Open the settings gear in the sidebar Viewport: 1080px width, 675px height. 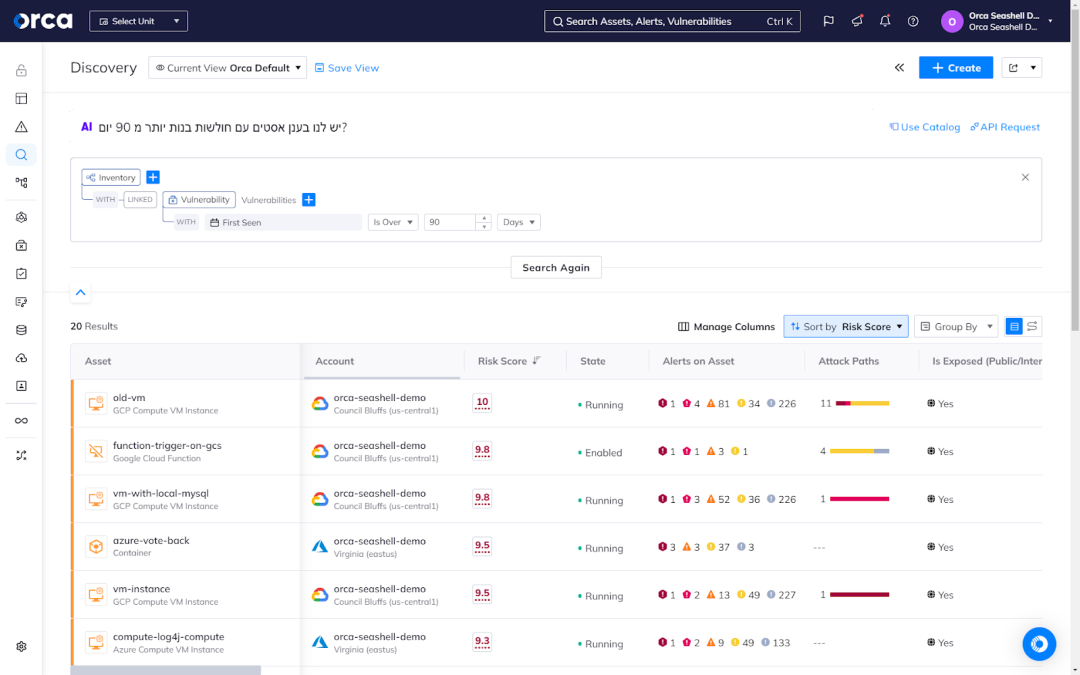21,647
